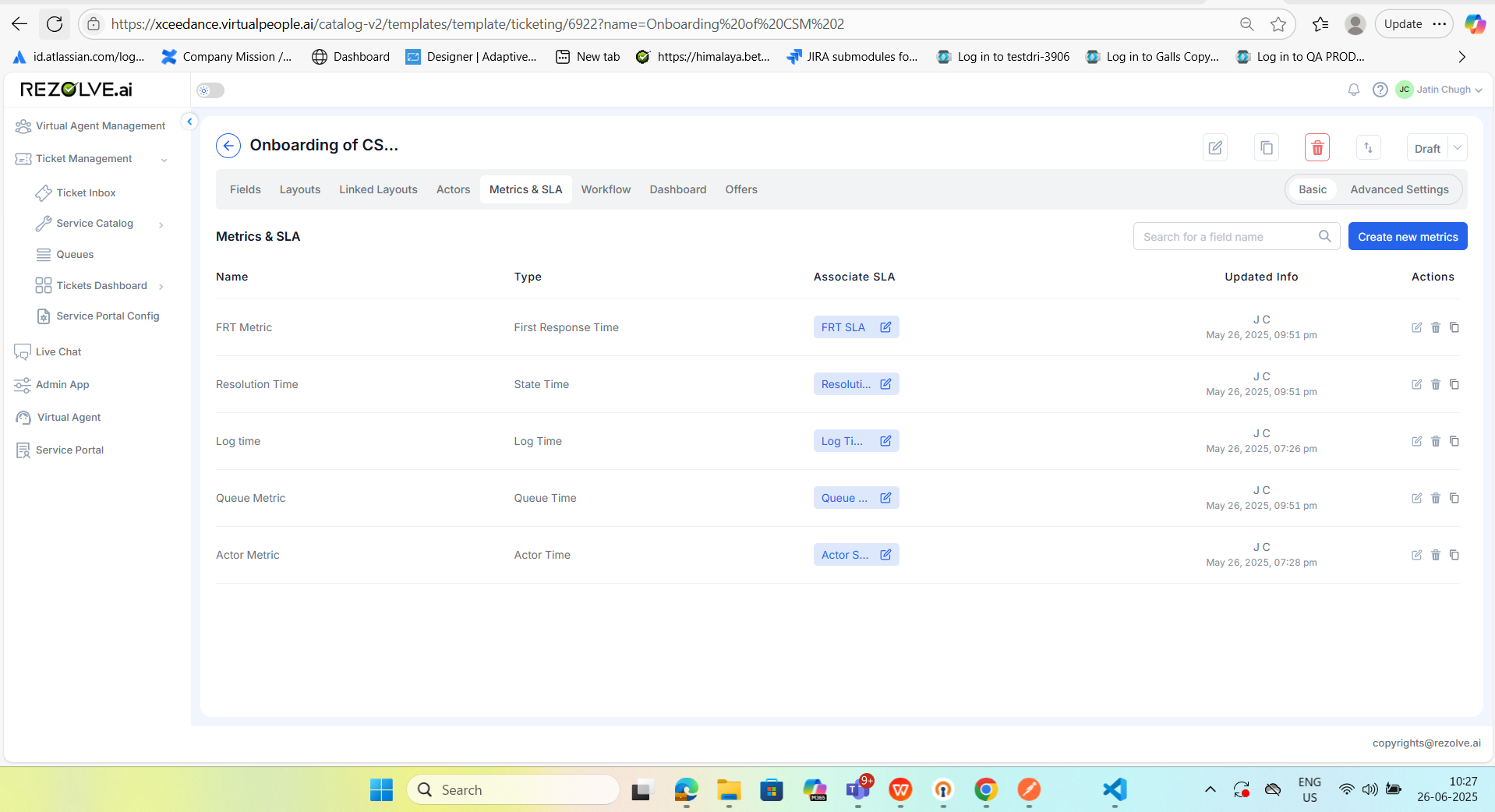Select Advanced Settings mode

point(1399,189)
